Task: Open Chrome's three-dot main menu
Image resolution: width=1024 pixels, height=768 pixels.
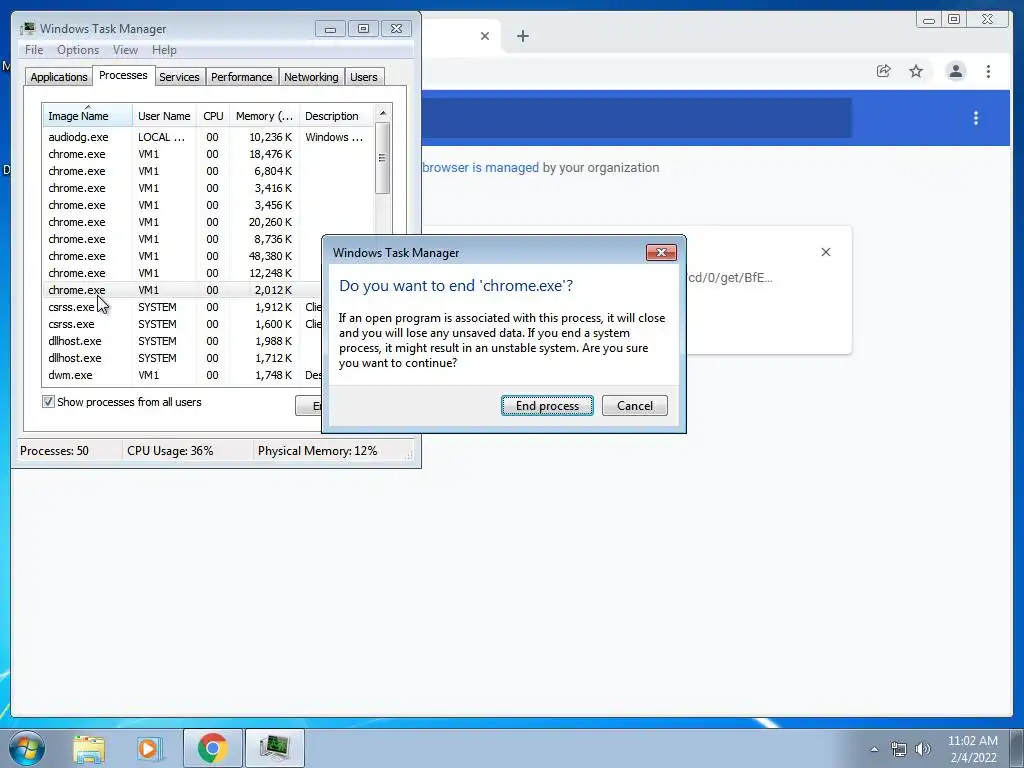Action: (x=988, y=71)
